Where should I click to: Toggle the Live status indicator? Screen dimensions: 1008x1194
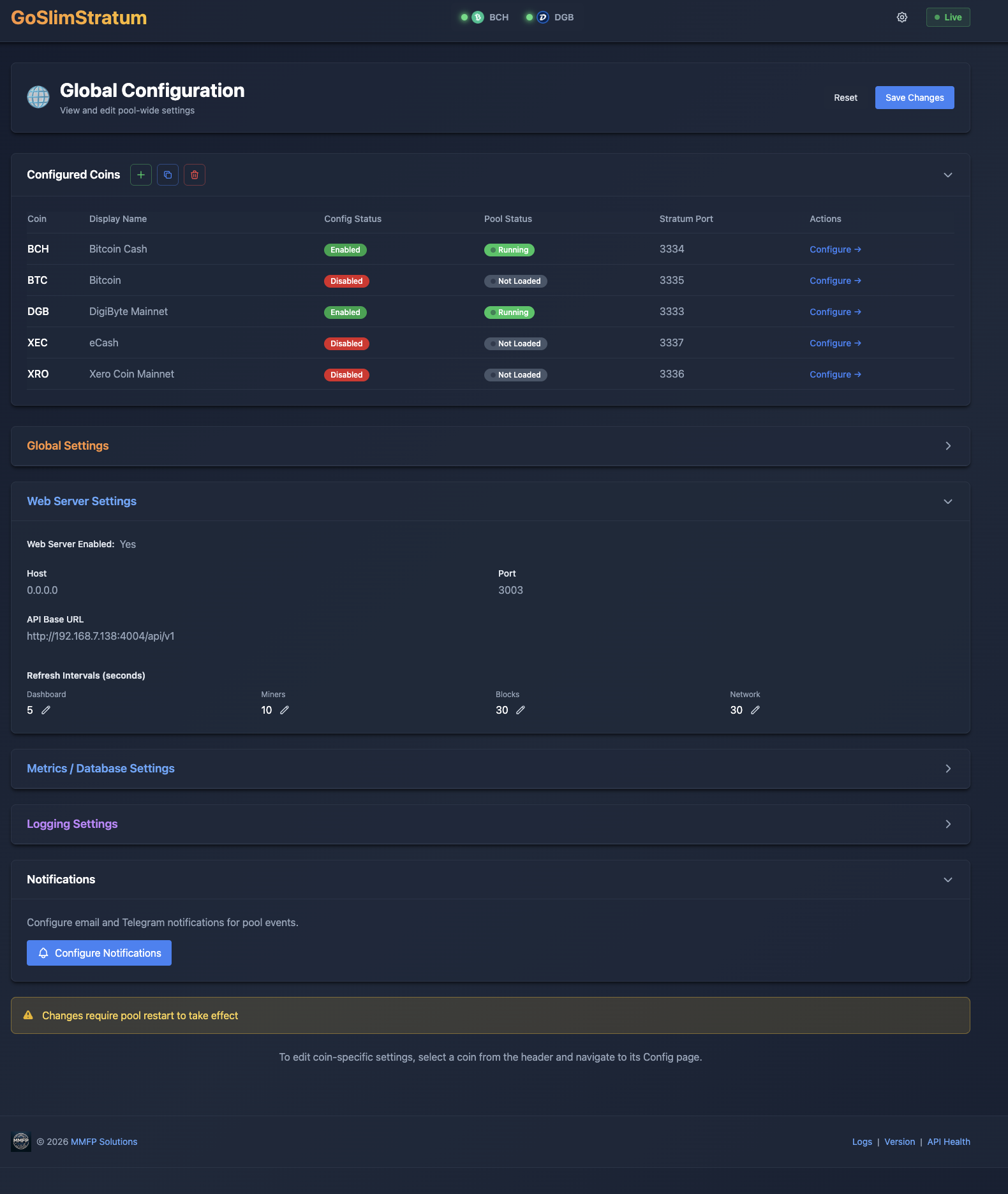[948, 17]
